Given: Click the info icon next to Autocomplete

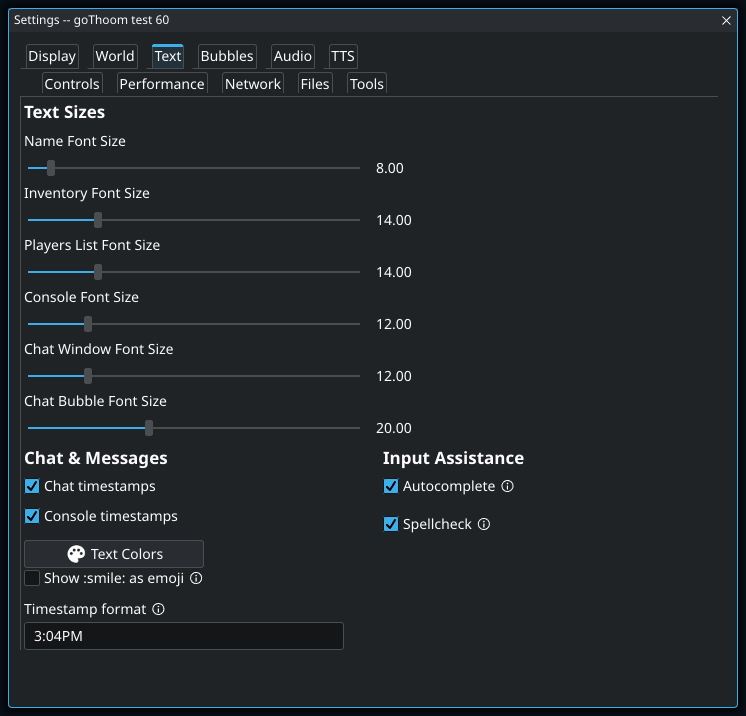Looking at the screenshot, I should 508,486.
